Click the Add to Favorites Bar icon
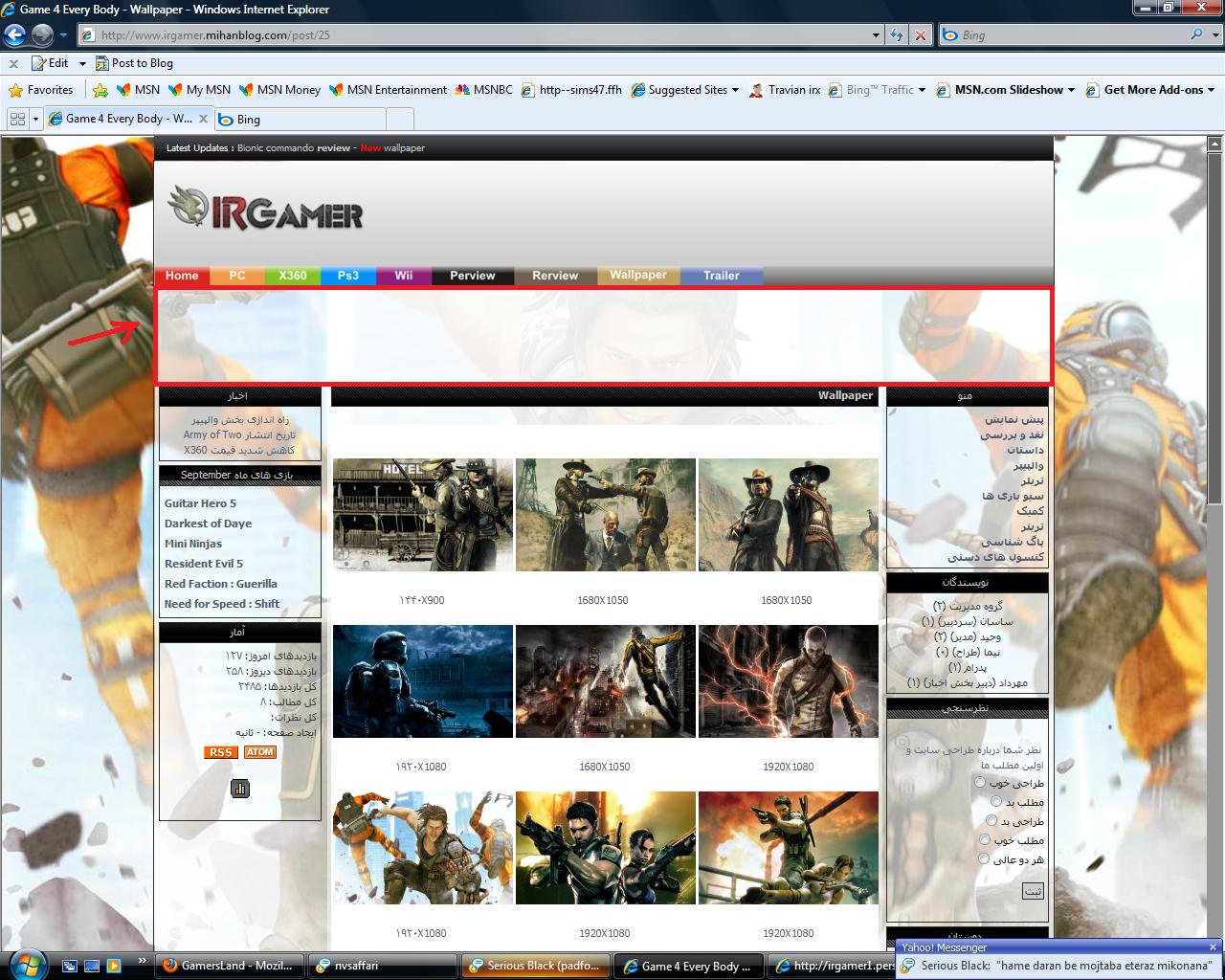This screenshot has width=1225, height=980. [x=100, y=90]
